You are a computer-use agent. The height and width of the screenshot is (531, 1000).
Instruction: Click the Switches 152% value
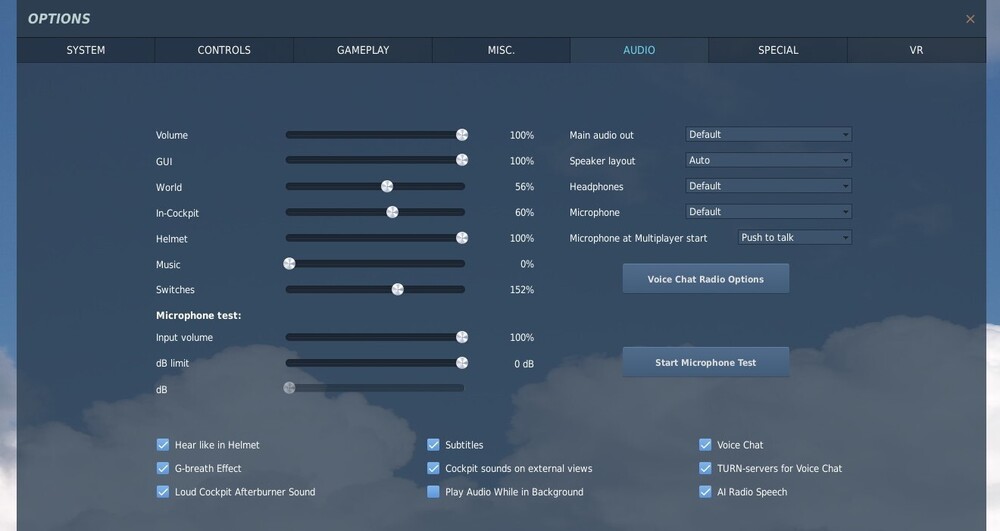pos(522,289)
